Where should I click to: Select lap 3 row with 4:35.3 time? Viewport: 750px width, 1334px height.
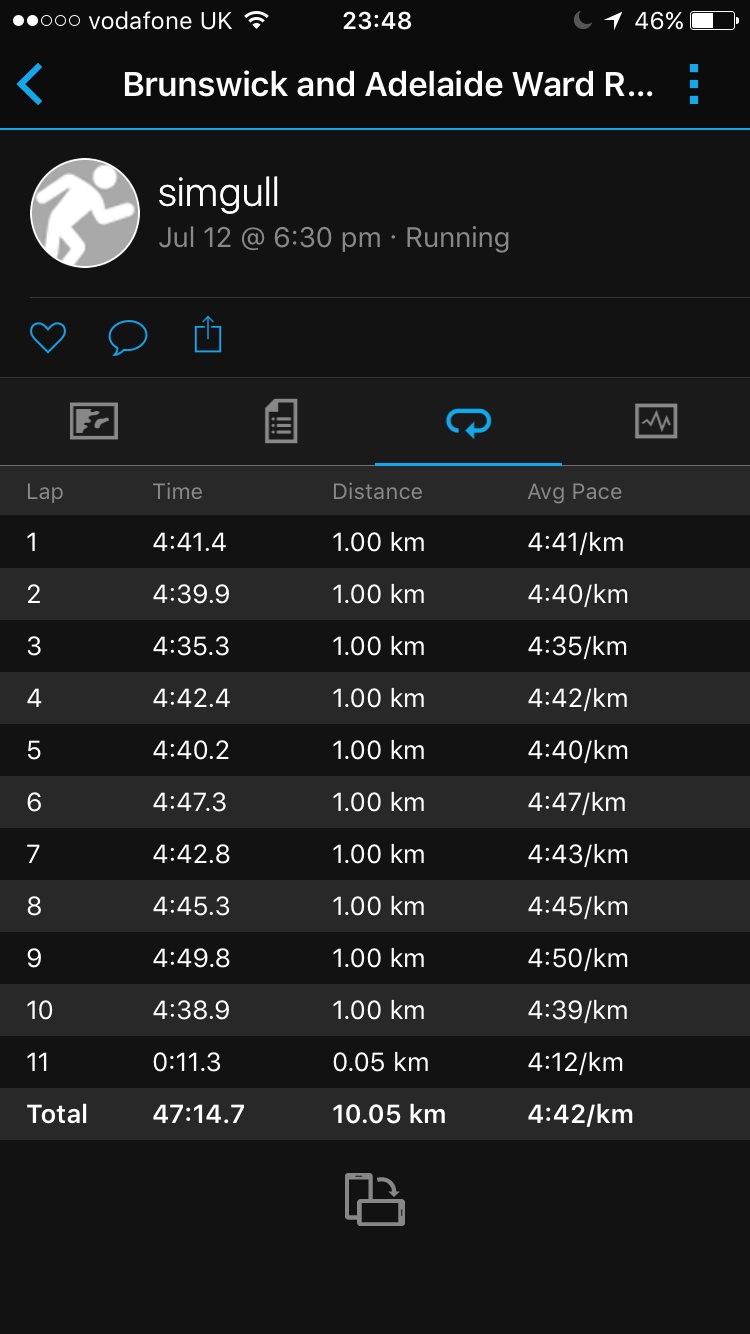(x=375, y=646)
